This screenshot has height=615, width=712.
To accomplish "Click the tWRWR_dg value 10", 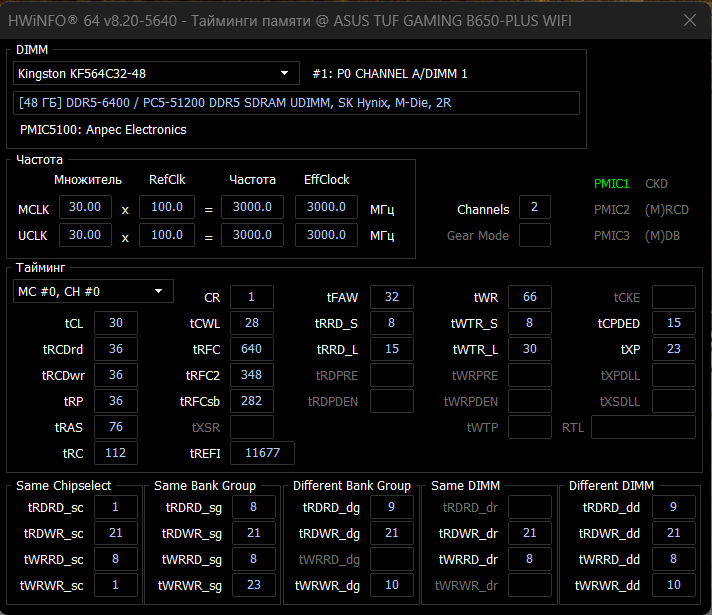I will 392,585.
